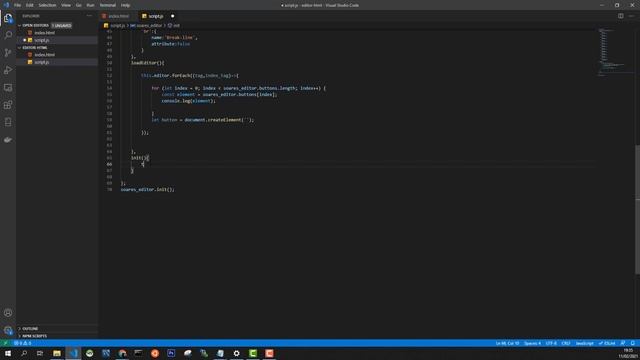Open the Edit menu

click(30, 5)
